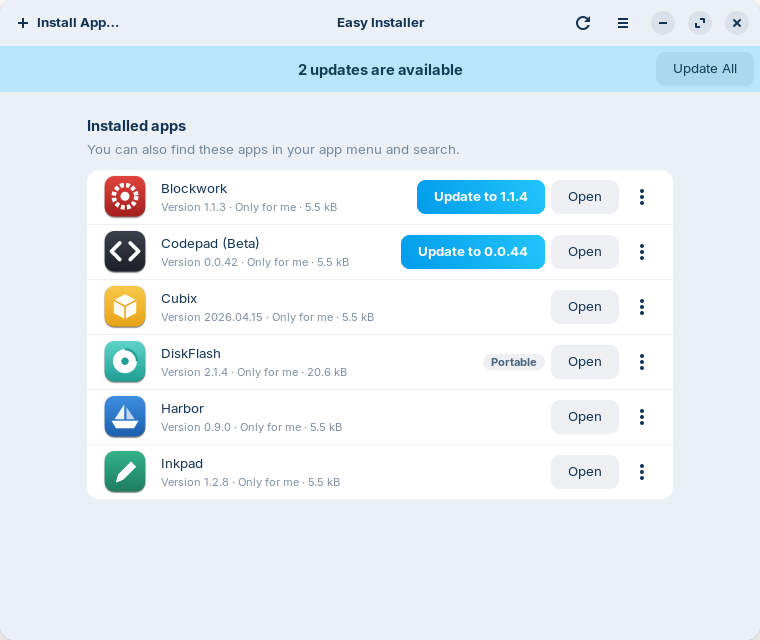Update Codepad to version 0.0.44

tap(473, 252)
